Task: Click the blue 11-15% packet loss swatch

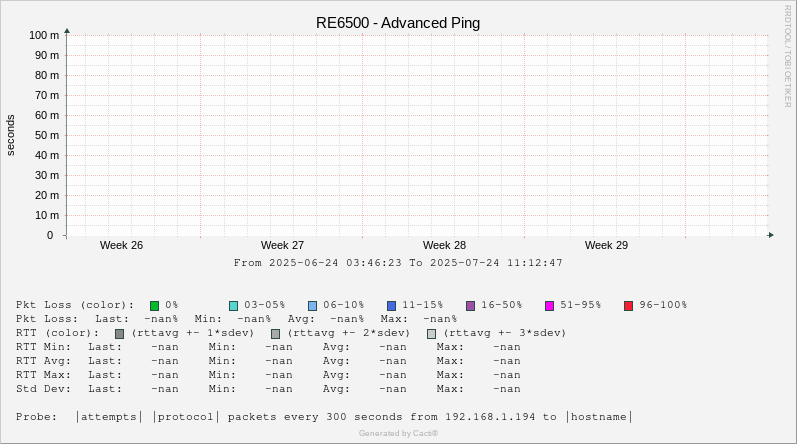Action: pyautogui.click(x=392, y=305)
